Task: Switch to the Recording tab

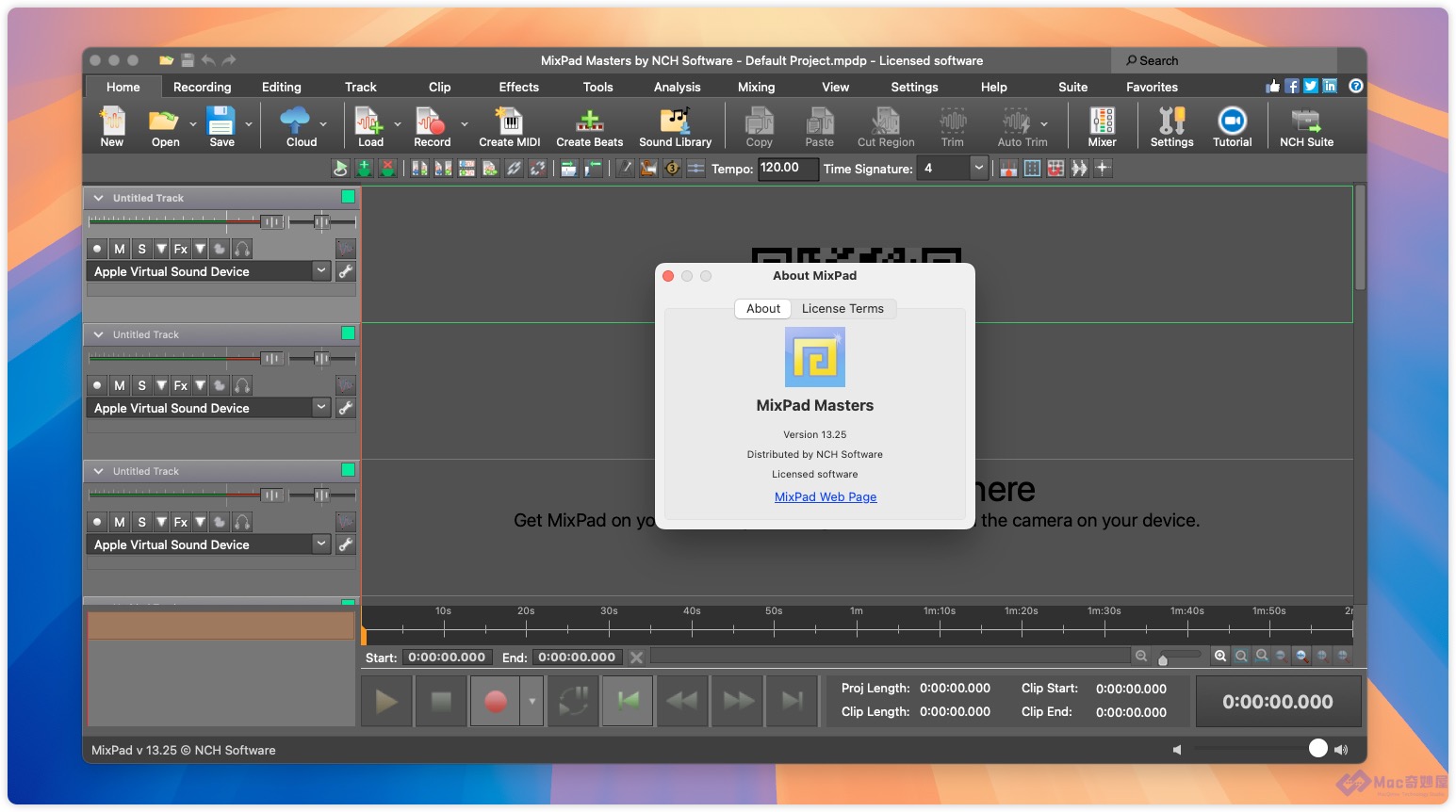Action: coord(202,87)
